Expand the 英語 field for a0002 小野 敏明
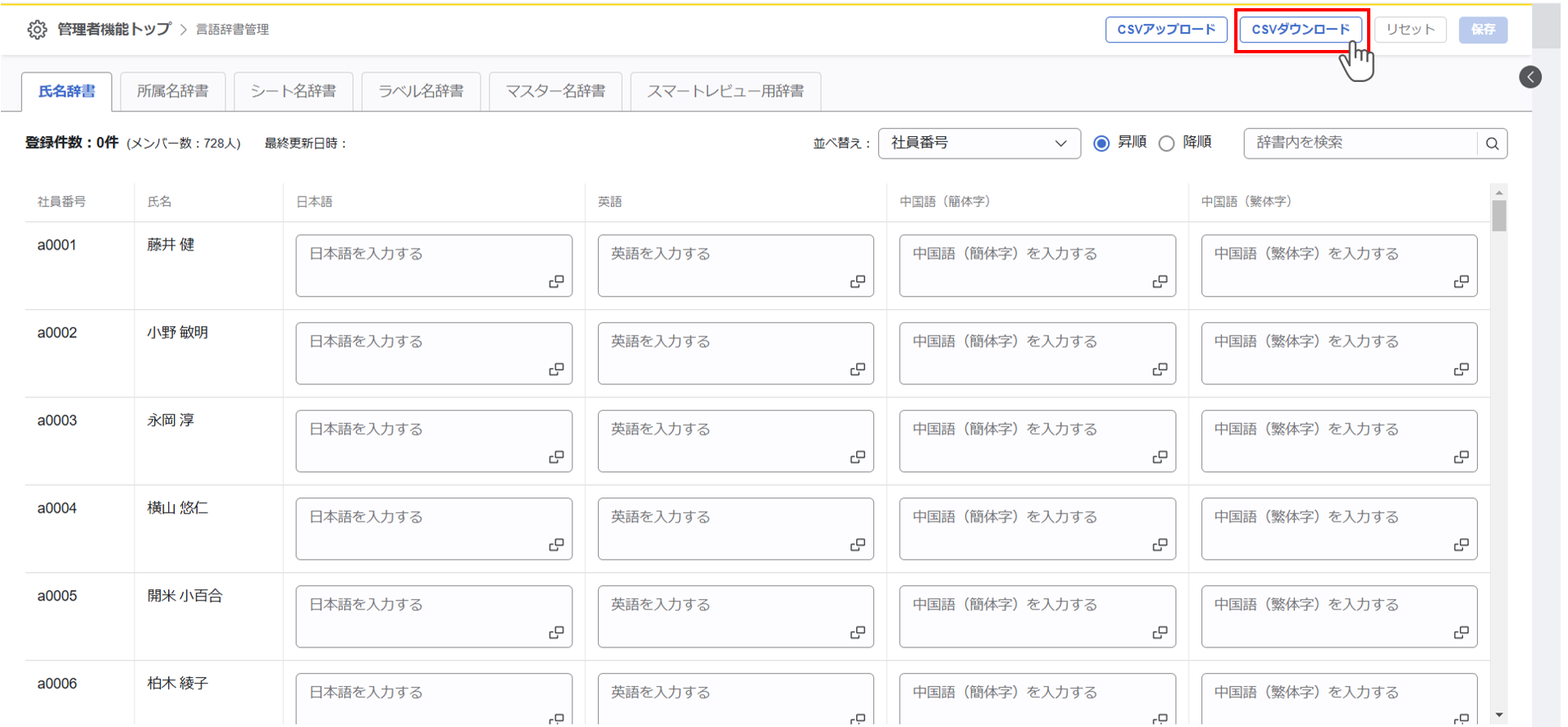Screen dimensions: 1568x727 (858, 369)
